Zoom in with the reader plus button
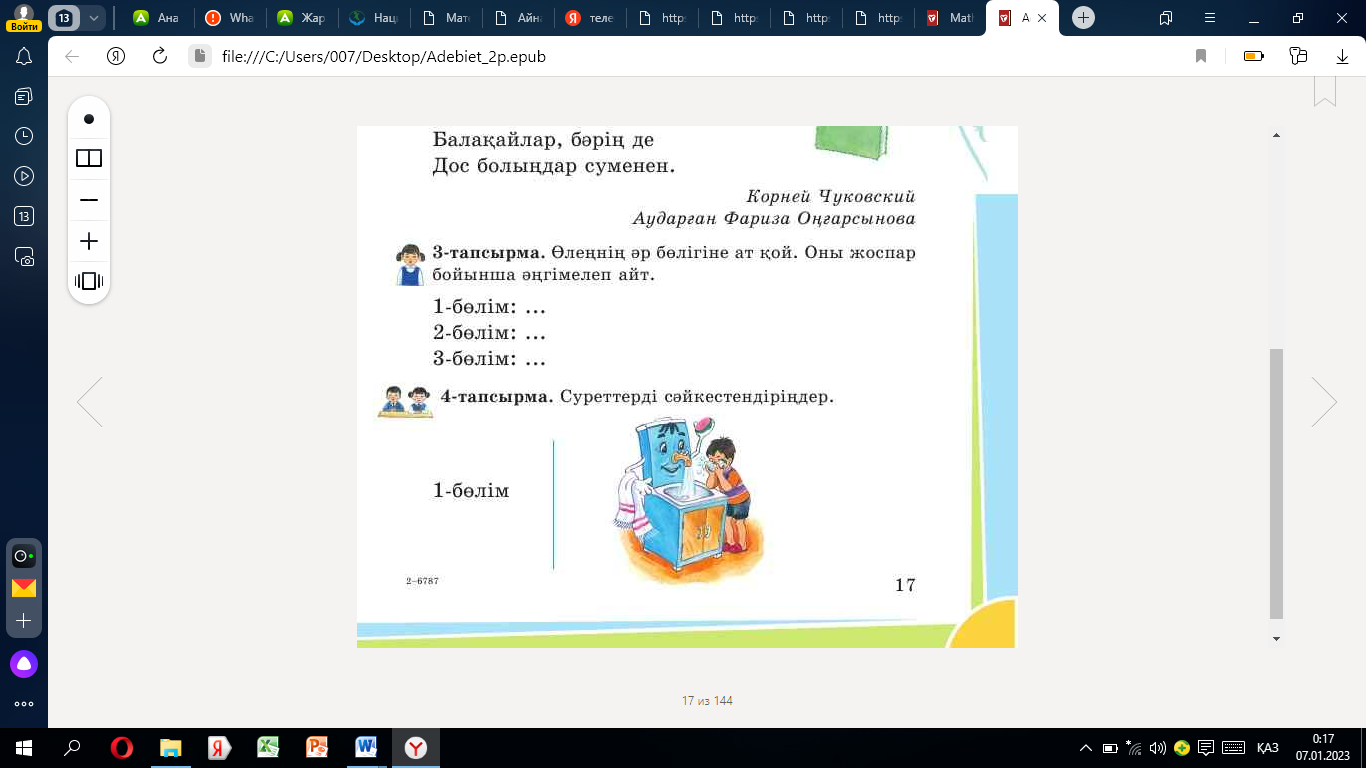This screenshot has width=1366, height=768. coord(89,241)
